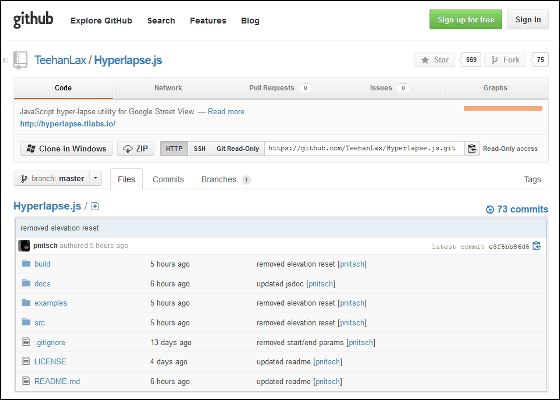560x400 pixels.
Task: Open Search in top navigation
Action: click(x=161, y=21)
